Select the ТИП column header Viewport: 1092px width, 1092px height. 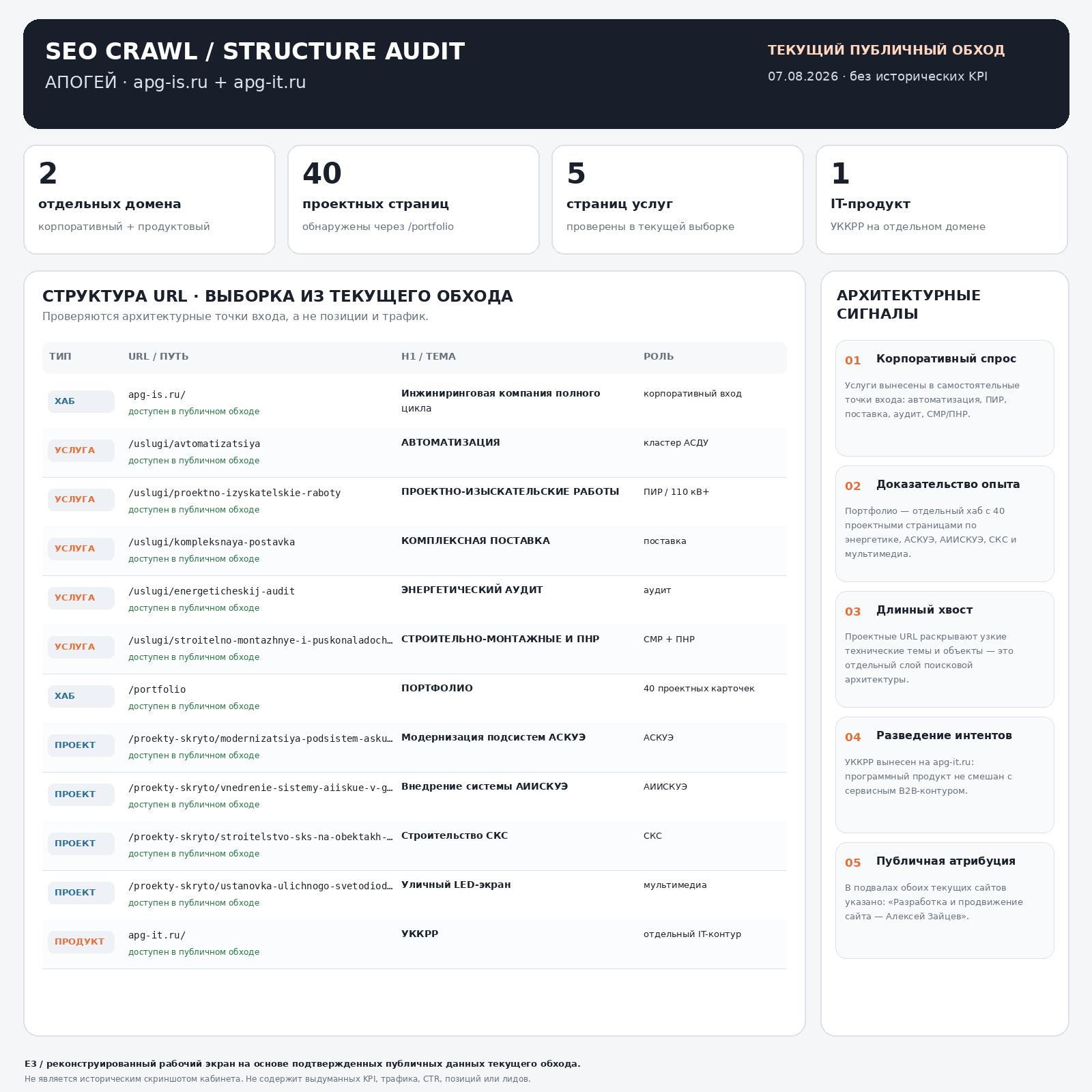coord(60,356)
